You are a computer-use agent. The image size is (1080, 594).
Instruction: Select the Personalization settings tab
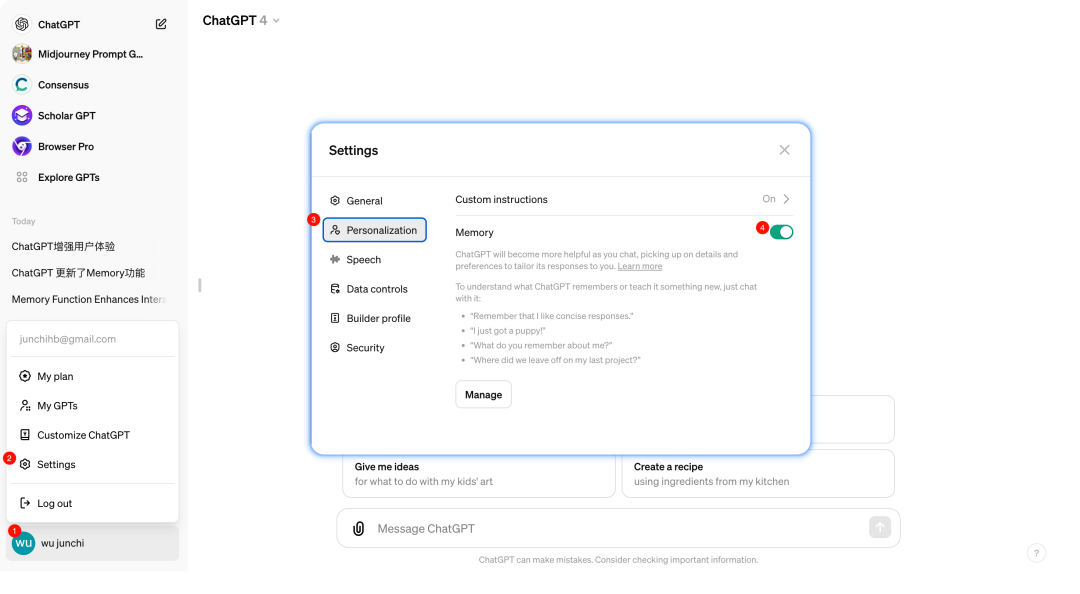(375, 230)
